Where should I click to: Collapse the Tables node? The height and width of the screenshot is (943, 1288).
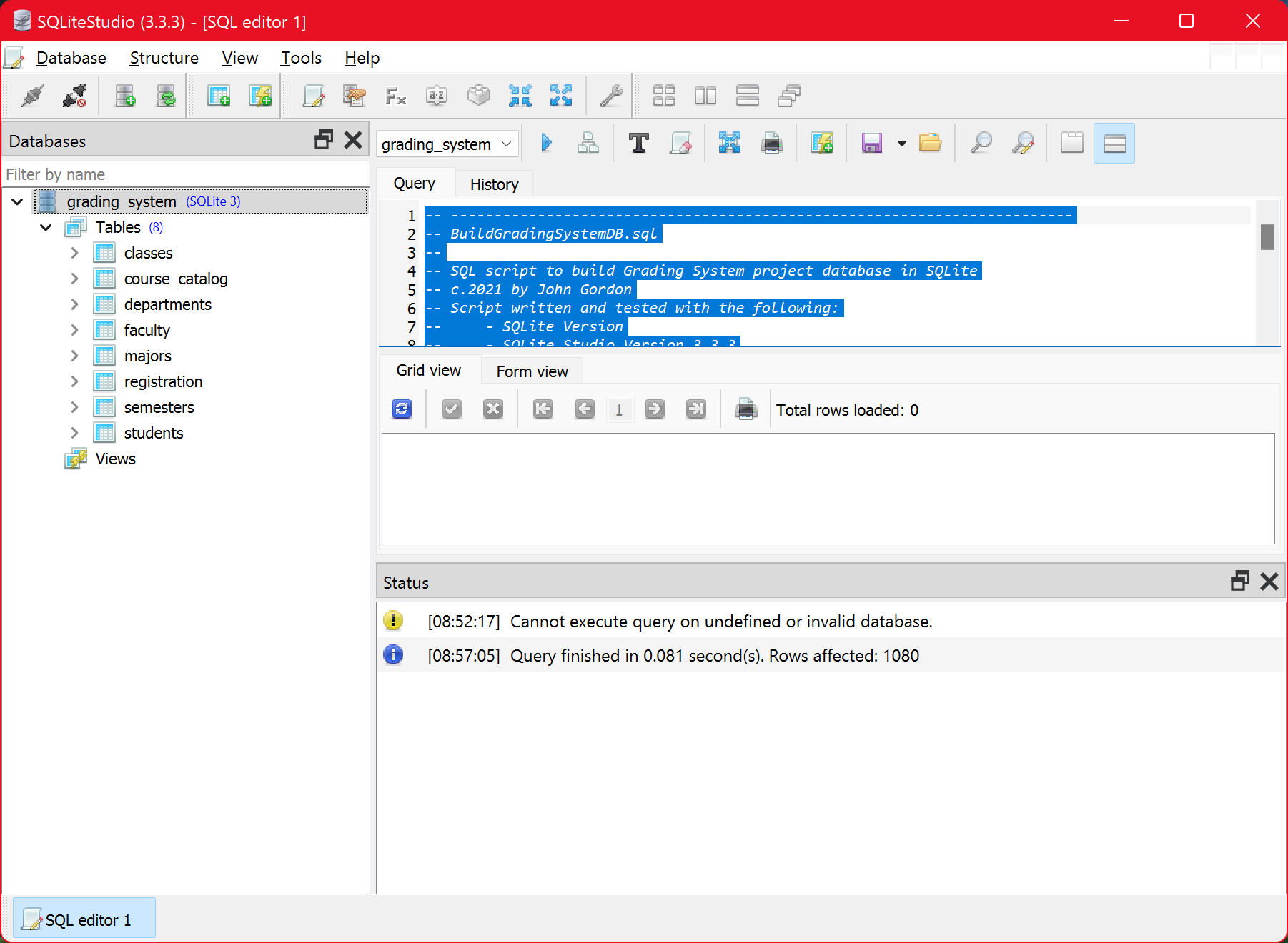click(x=46, y=228)
